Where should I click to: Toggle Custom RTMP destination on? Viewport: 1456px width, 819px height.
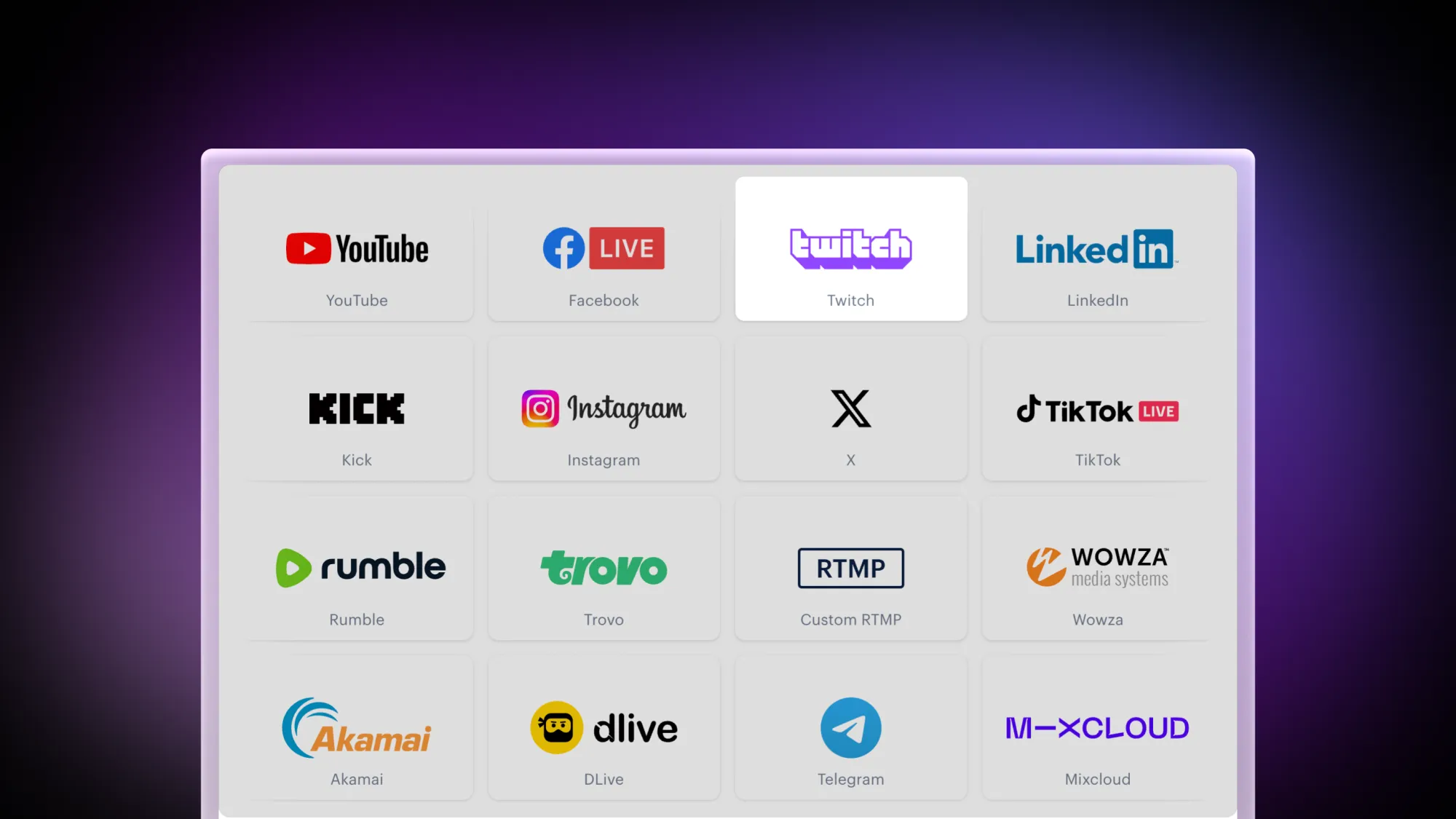851,568
